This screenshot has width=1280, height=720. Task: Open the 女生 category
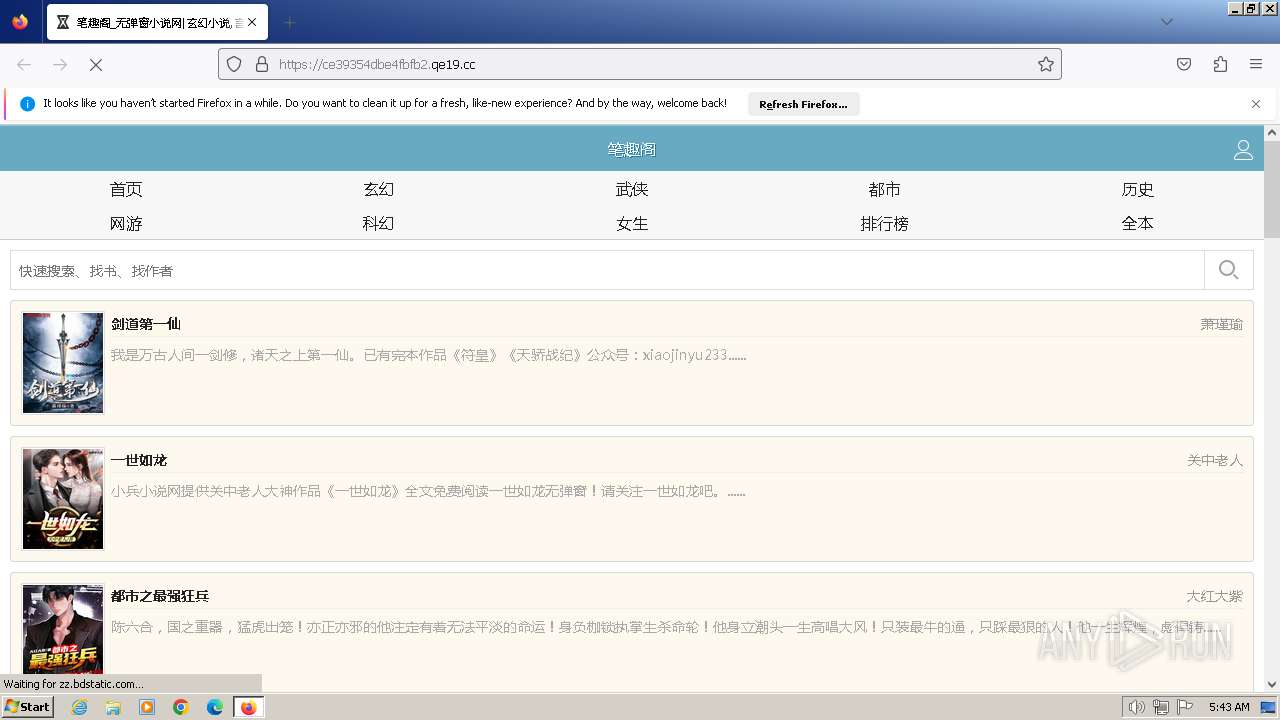(x=632, y=223)
